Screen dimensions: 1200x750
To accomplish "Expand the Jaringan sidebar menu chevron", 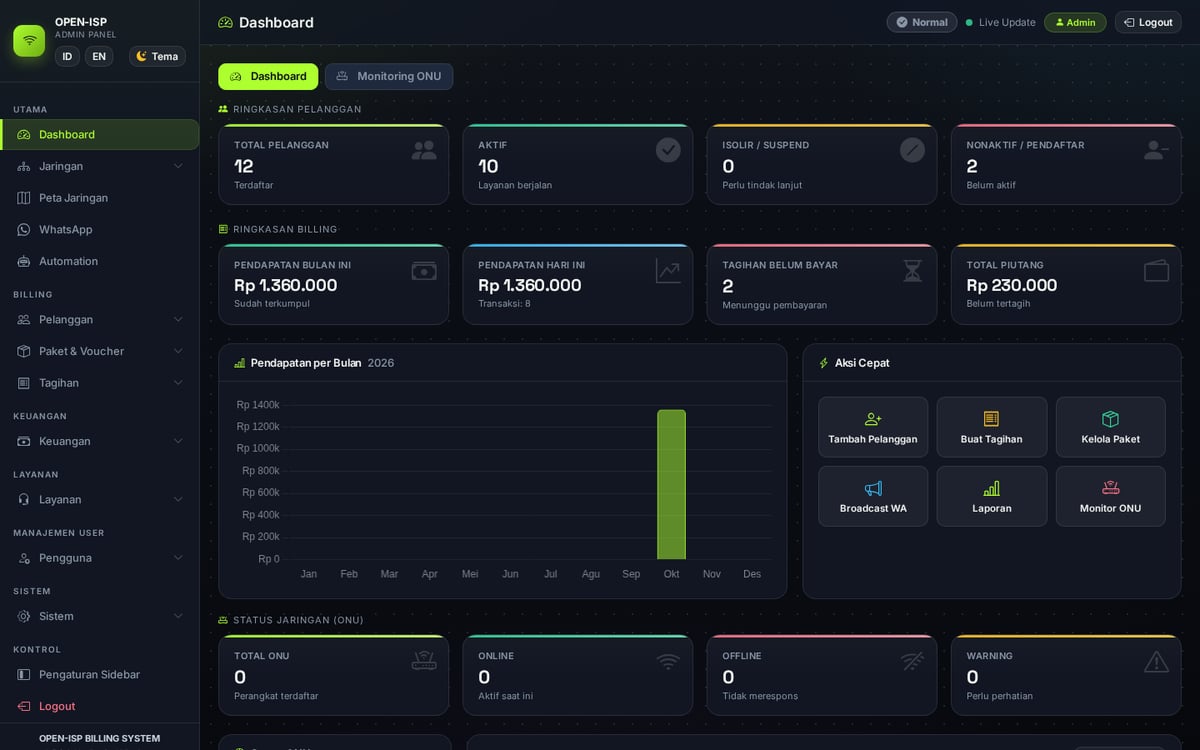I will tap(178, 166).
